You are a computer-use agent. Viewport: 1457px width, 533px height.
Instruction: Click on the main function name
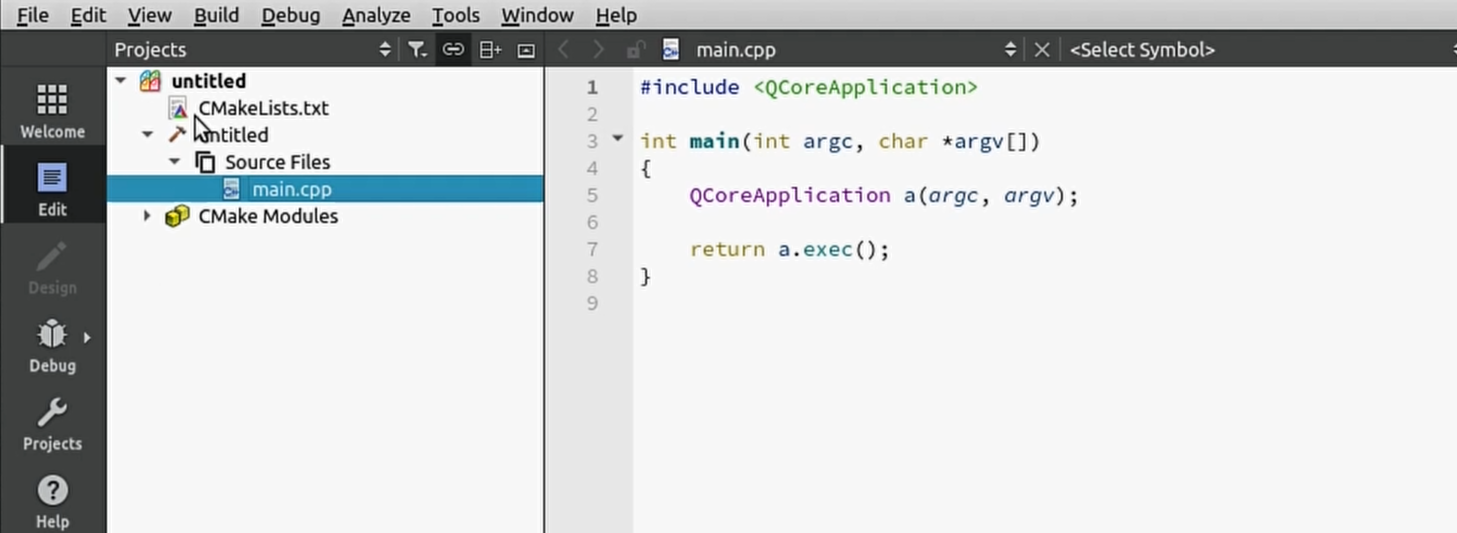pos(714,141)
